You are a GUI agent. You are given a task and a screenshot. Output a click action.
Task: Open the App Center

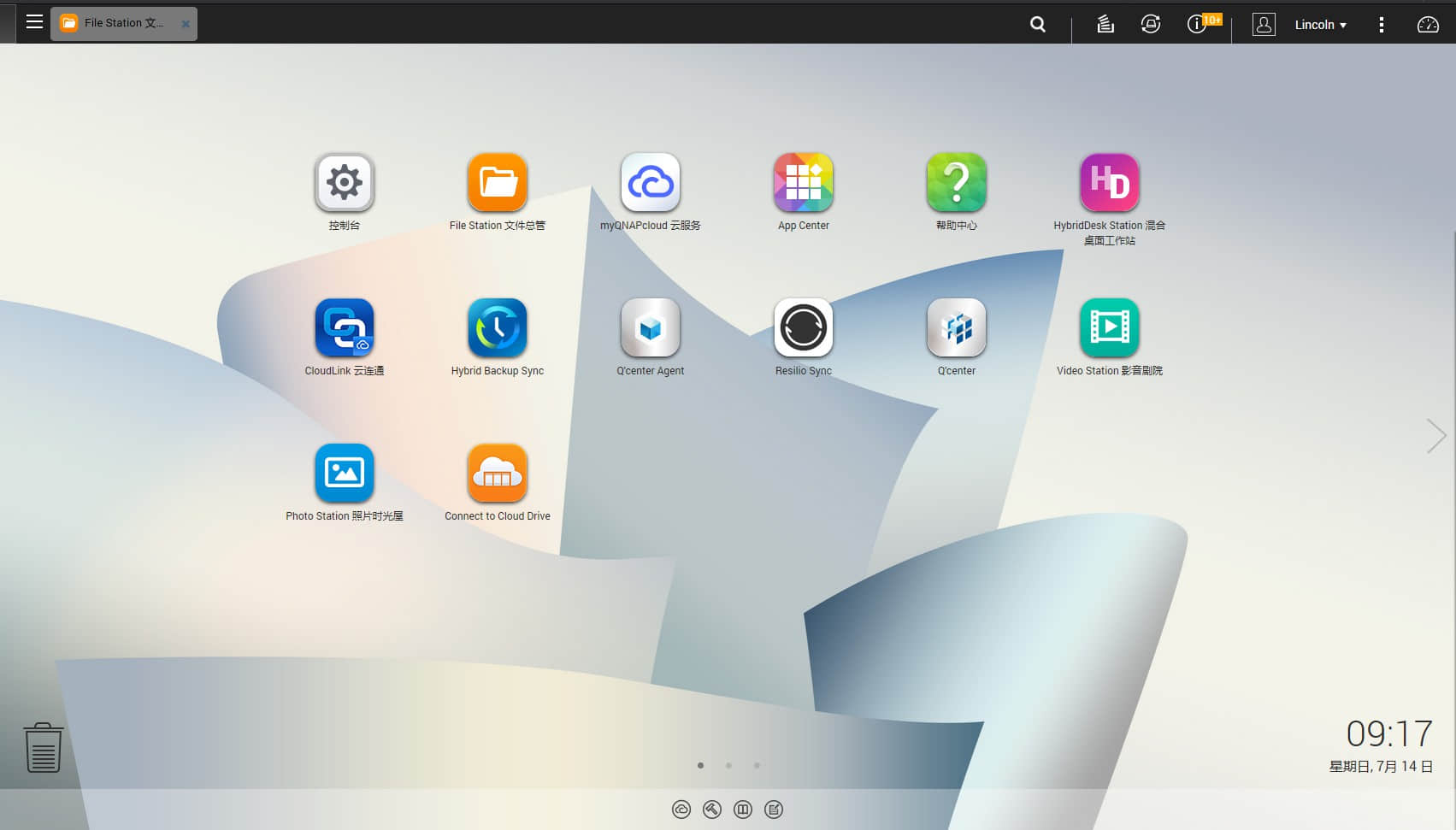point(804,182)
